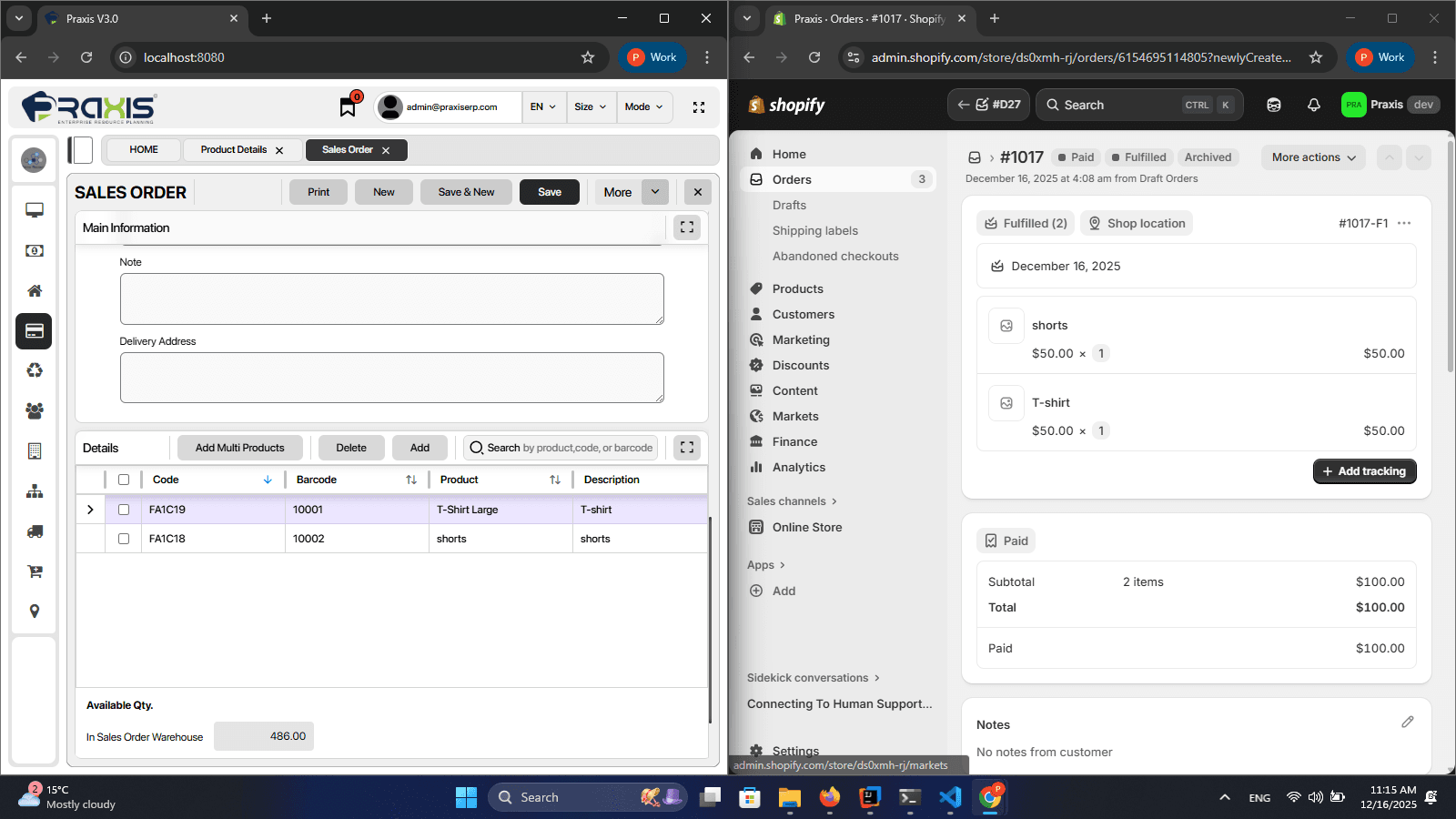The width and height of the screenshot is (1456, 819).
Task: Toggle the square panel button left of HOME tab
Action: point(81,150)
